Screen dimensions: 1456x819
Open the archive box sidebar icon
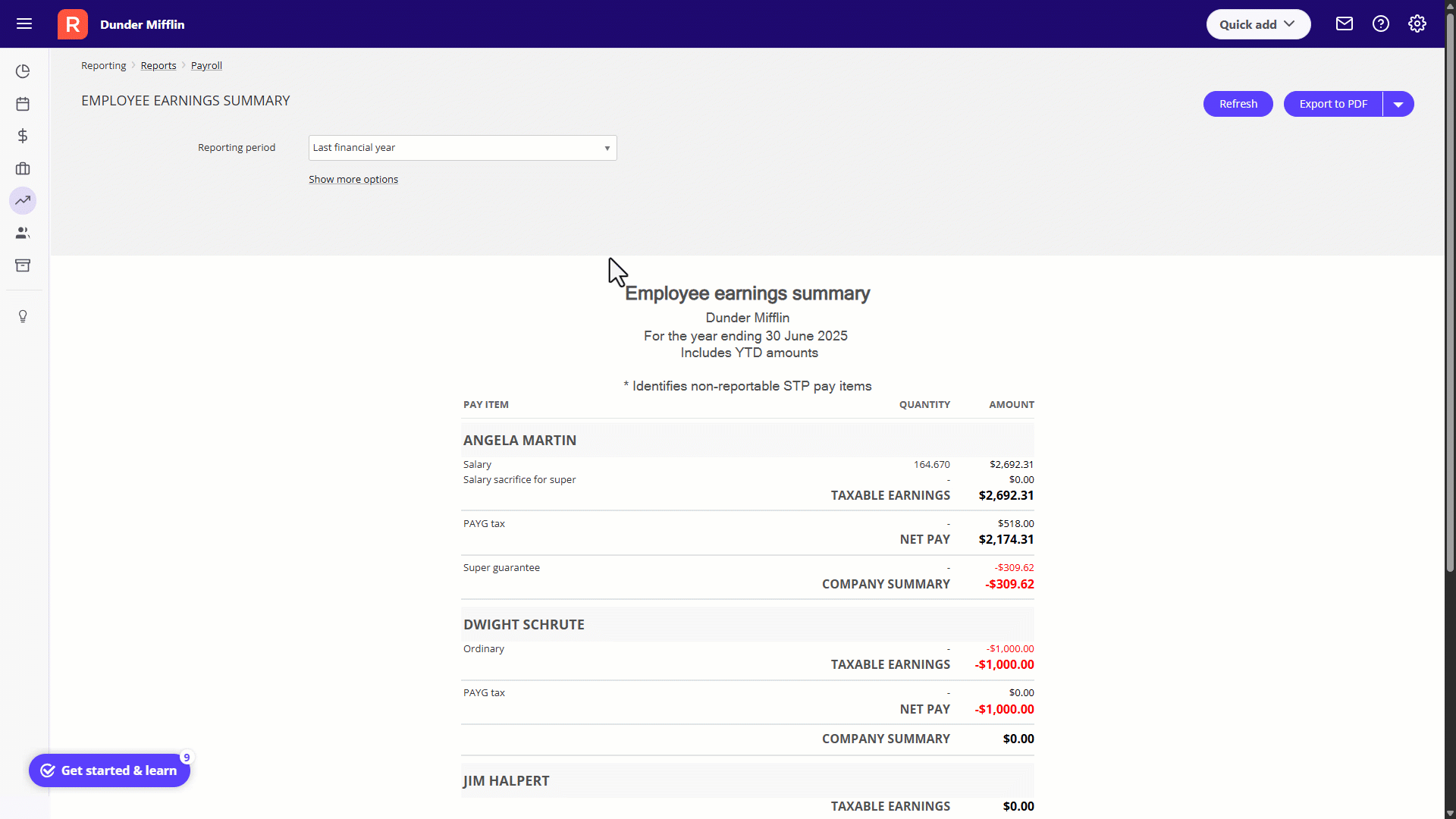(23, 265)
